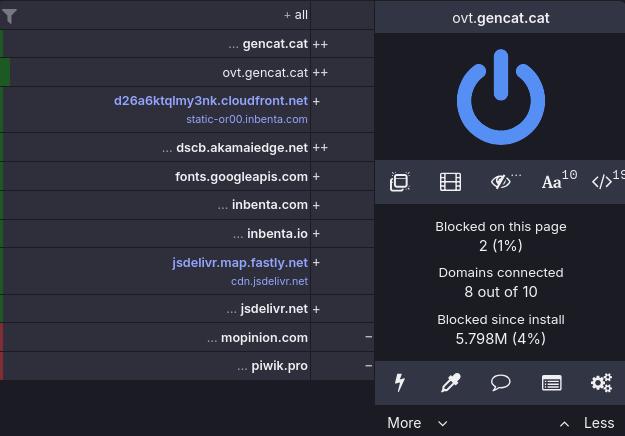Image resolution: width=625 pixels, height=436 pixels.
Task: Click the + counter beside fonts.googleapis.com
Action: tap(316, 177)
